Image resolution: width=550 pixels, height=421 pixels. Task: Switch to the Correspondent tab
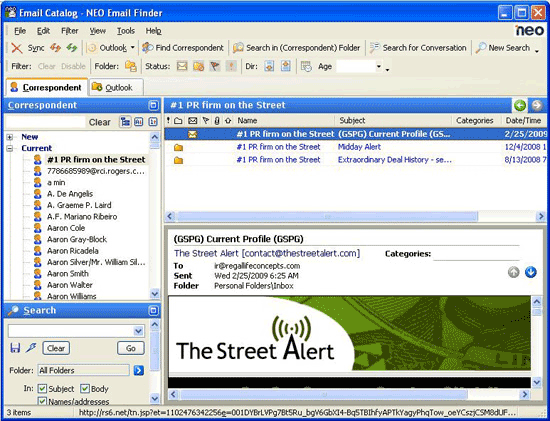(46, 87)
